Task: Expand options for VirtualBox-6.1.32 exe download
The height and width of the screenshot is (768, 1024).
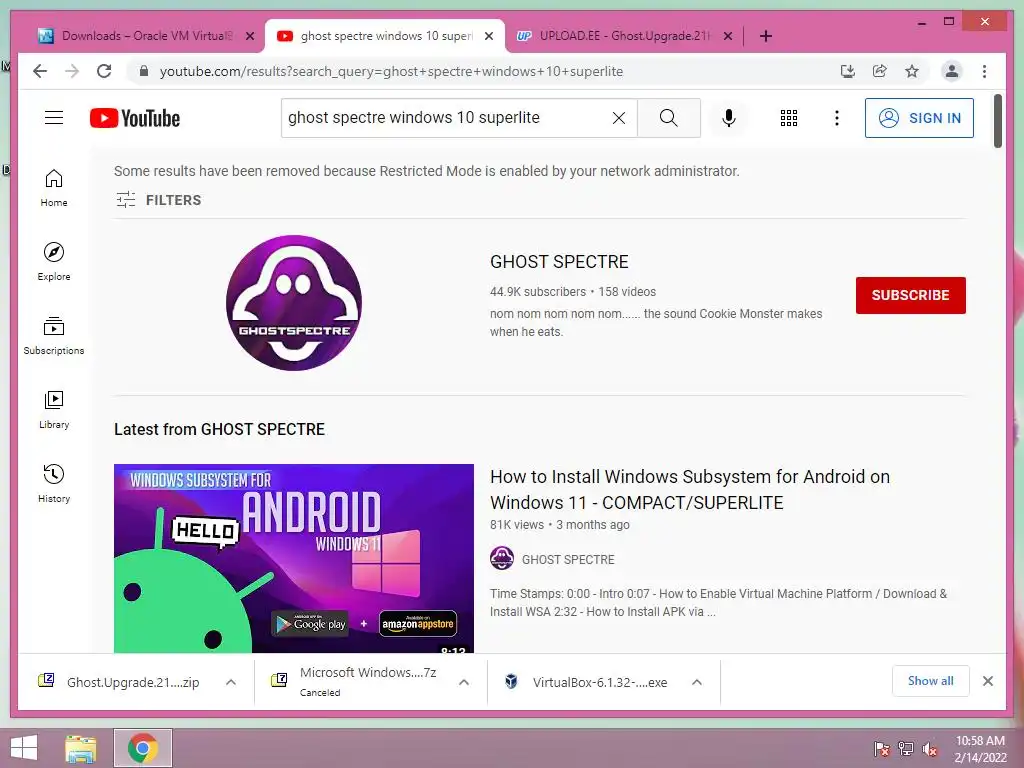Action: coord(697,682)
